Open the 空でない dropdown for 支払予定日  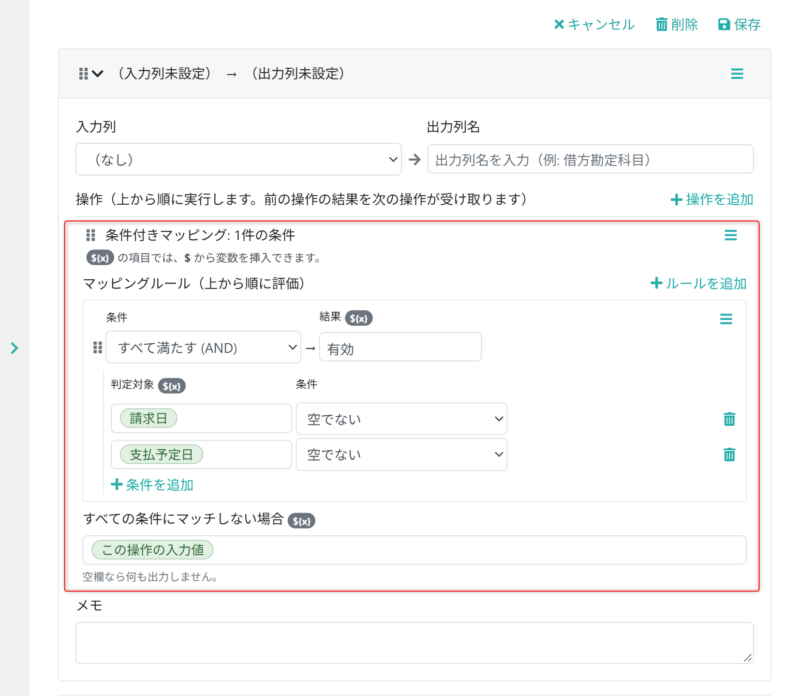(x=402, y=455)
